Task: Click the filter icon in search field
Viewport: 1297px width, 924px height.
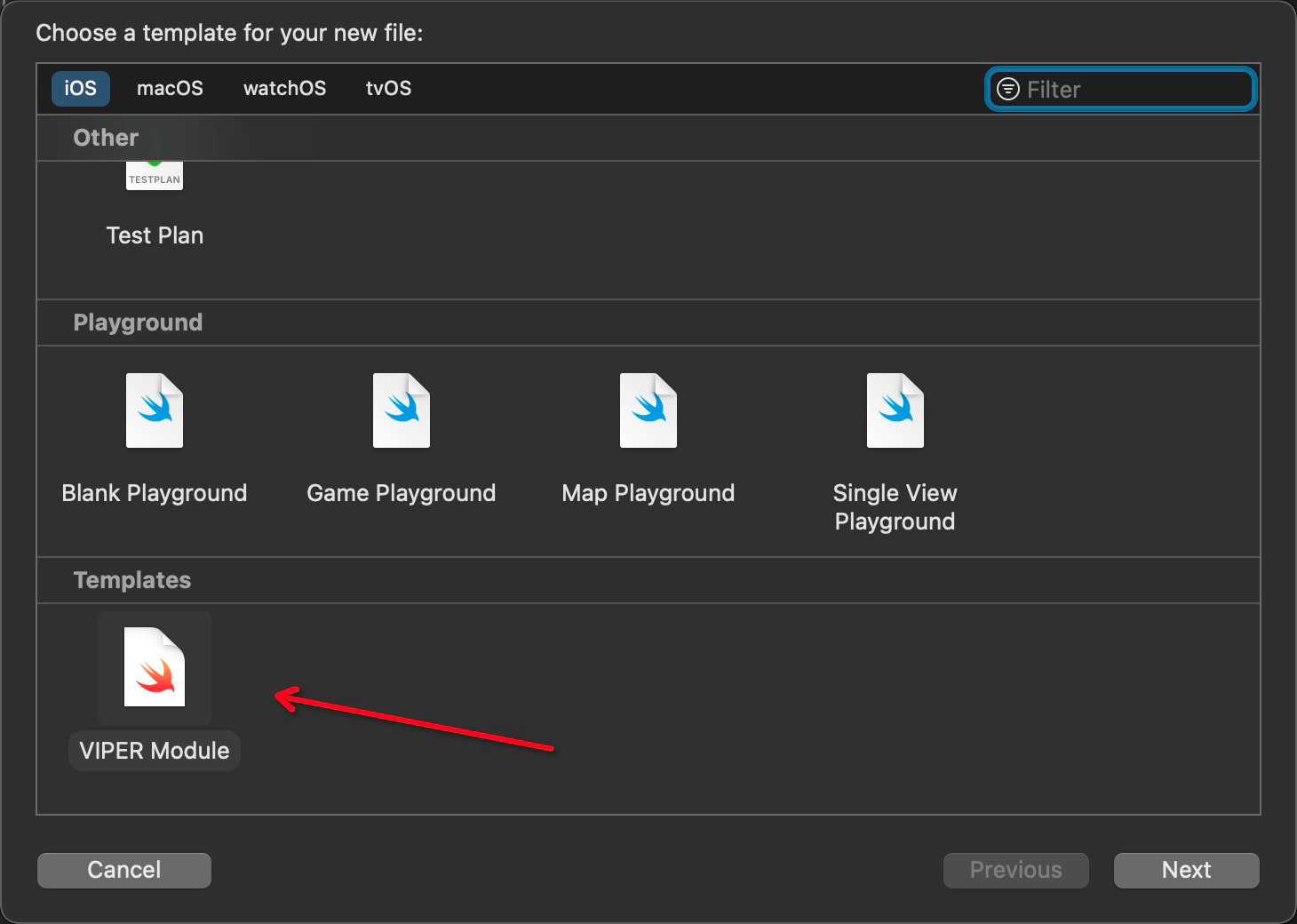Action: pos(1008,89)
